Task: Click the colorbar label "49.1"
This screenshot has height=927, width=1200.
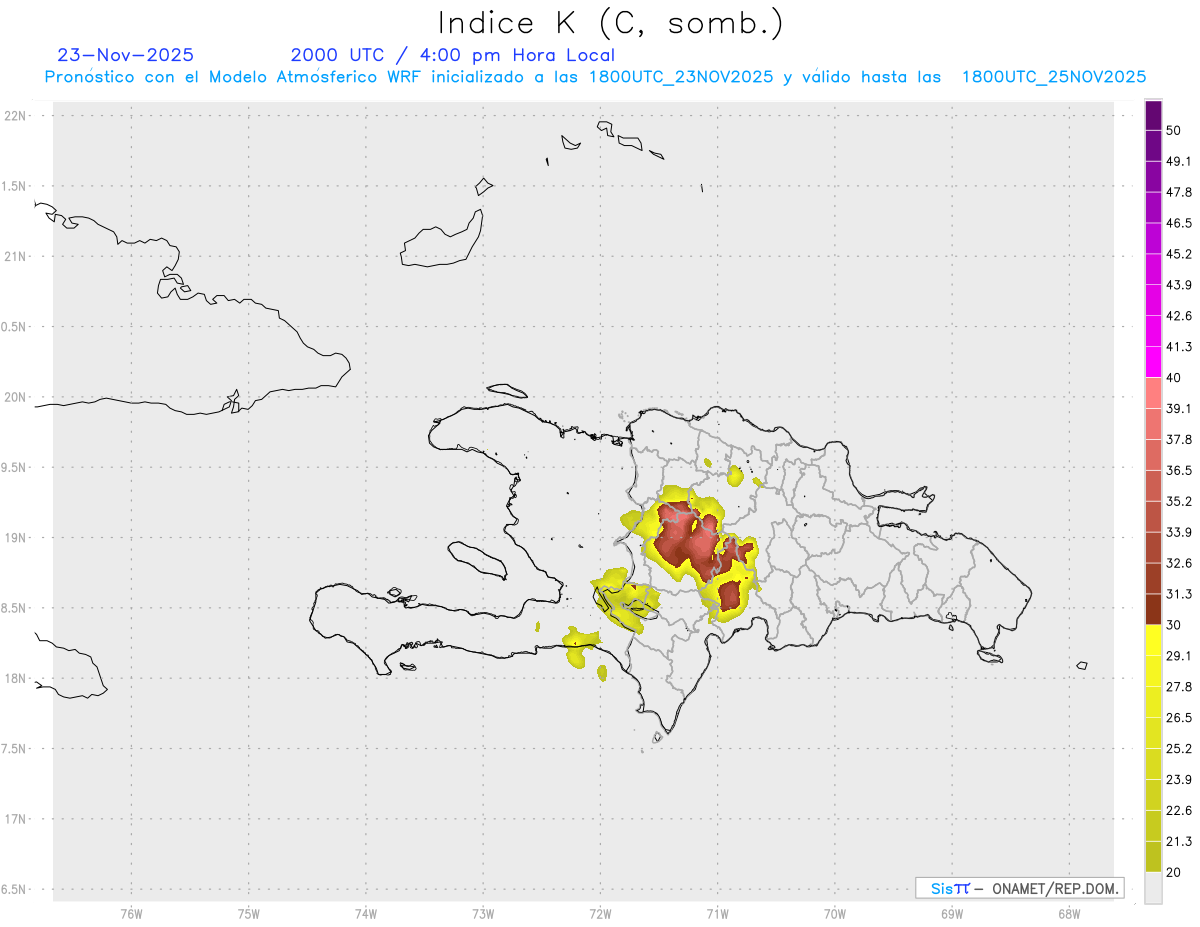Action: (1179, 161)
